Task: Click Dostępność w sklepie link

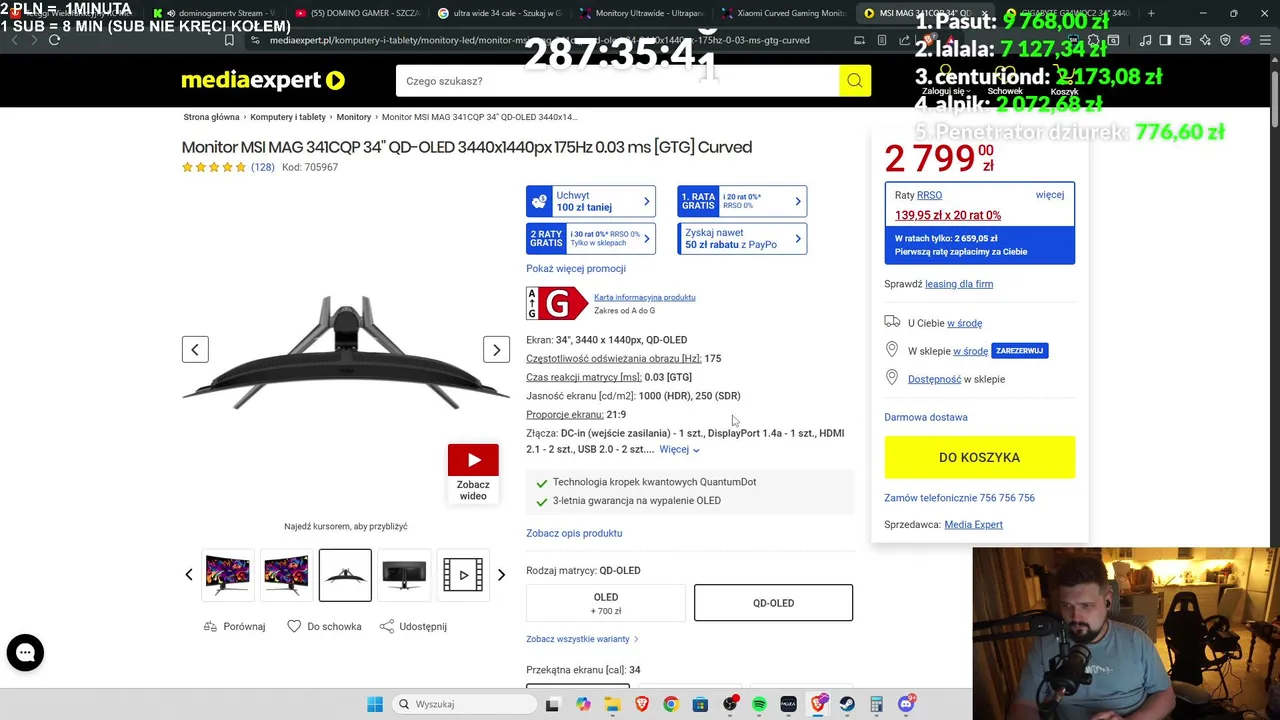Action: (934, 379)
